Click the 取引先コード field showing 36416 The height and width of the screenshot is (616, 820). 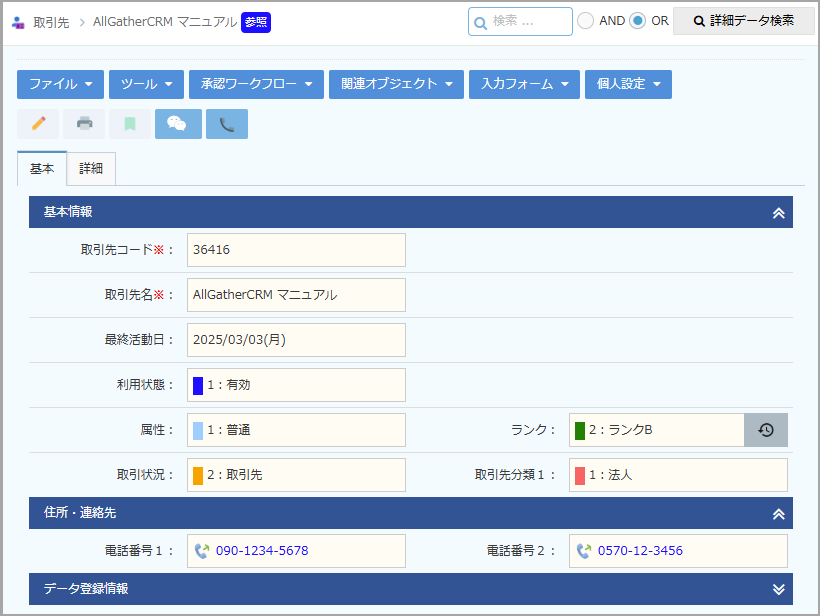pyautogui.click(x=296, y=250)
